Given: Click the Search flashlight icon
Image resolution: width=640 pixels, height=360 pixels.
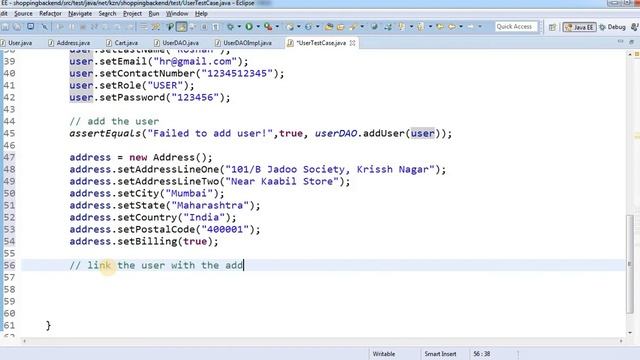Looking at the screenshot, I should click(353, 27).
